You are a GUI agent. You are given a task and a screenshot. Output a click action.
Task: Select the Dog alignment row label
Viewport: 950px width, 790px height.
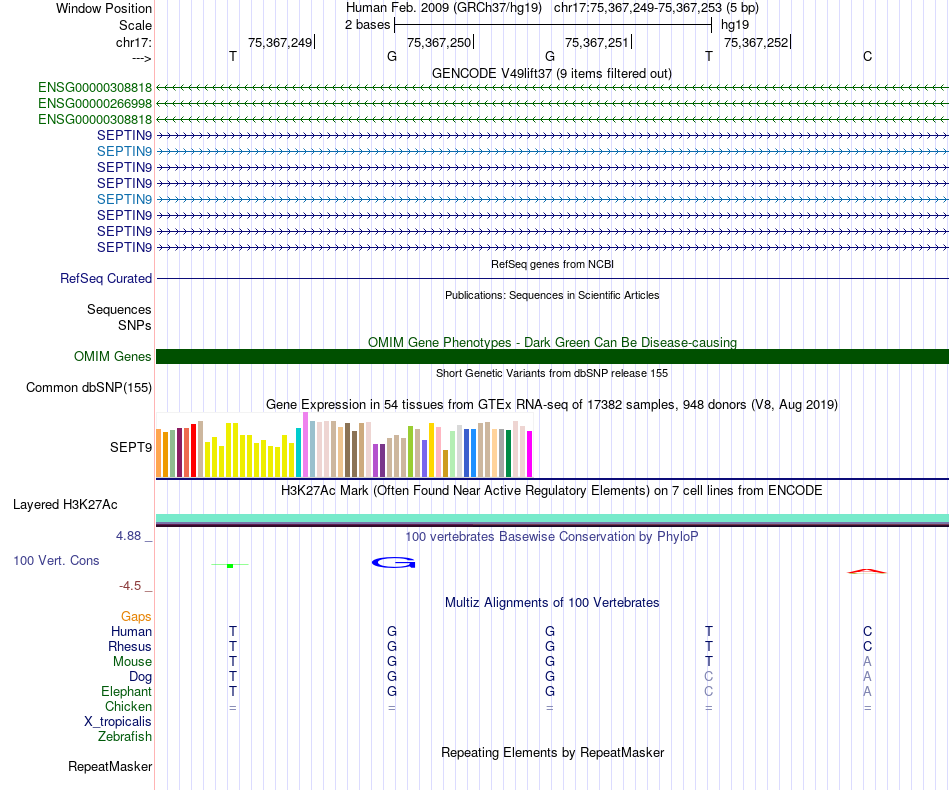pyautogui.click(x=140, y=677)
